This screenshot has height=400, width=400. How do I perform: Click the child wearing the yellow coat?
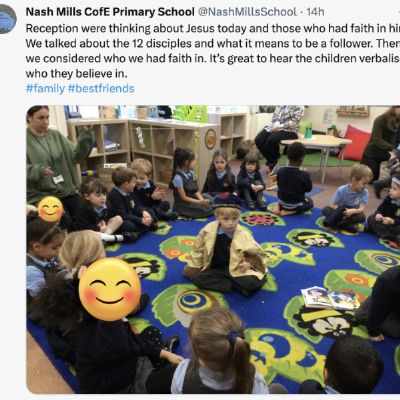[226, 245]
